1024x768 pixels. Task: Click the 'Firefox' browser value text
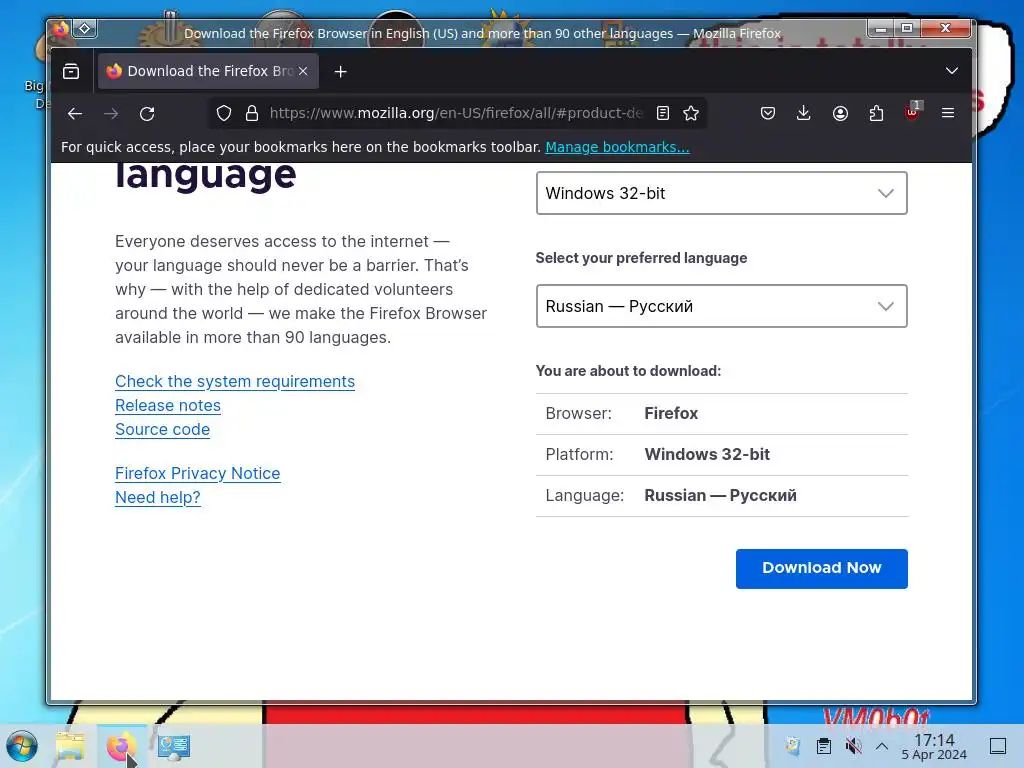click(671, 413)
